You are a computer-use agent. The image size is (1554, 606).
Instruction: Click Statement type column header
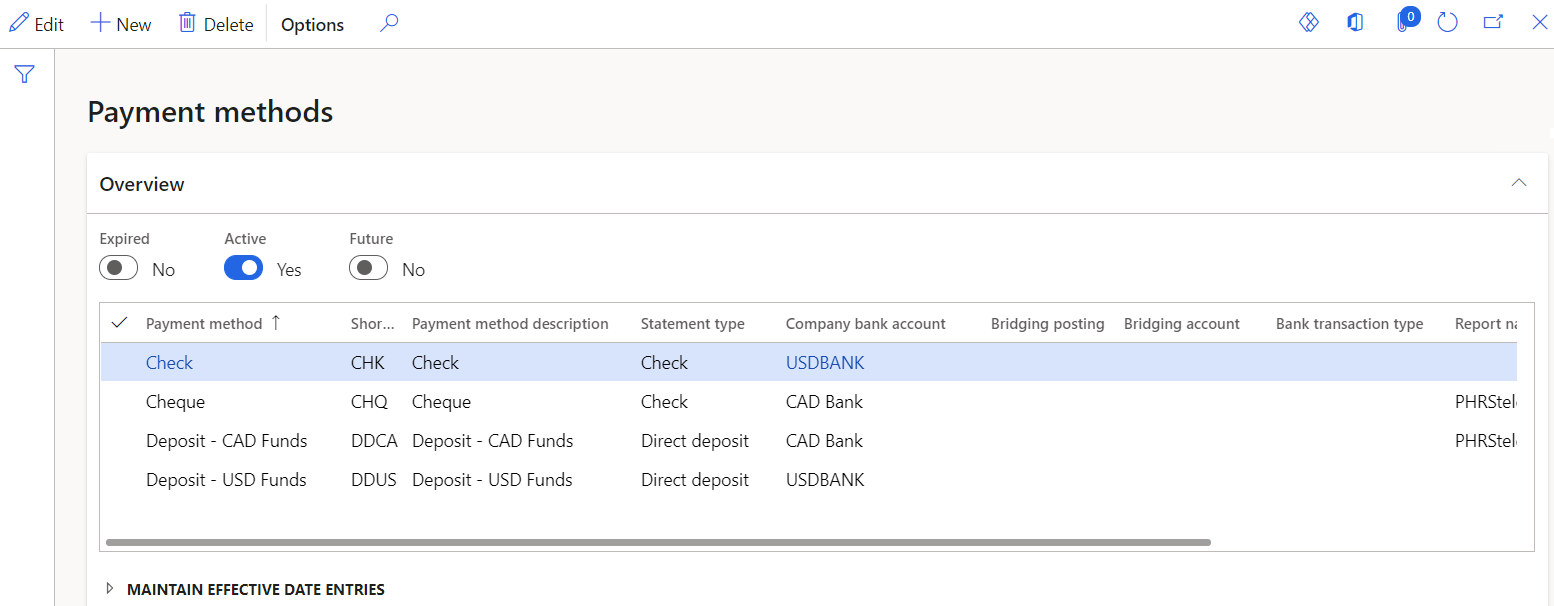click(x=693, y=324)
